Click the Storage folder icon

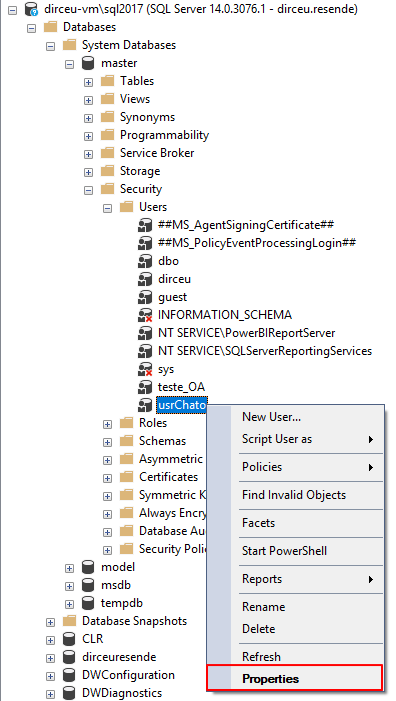coord(107,171)
